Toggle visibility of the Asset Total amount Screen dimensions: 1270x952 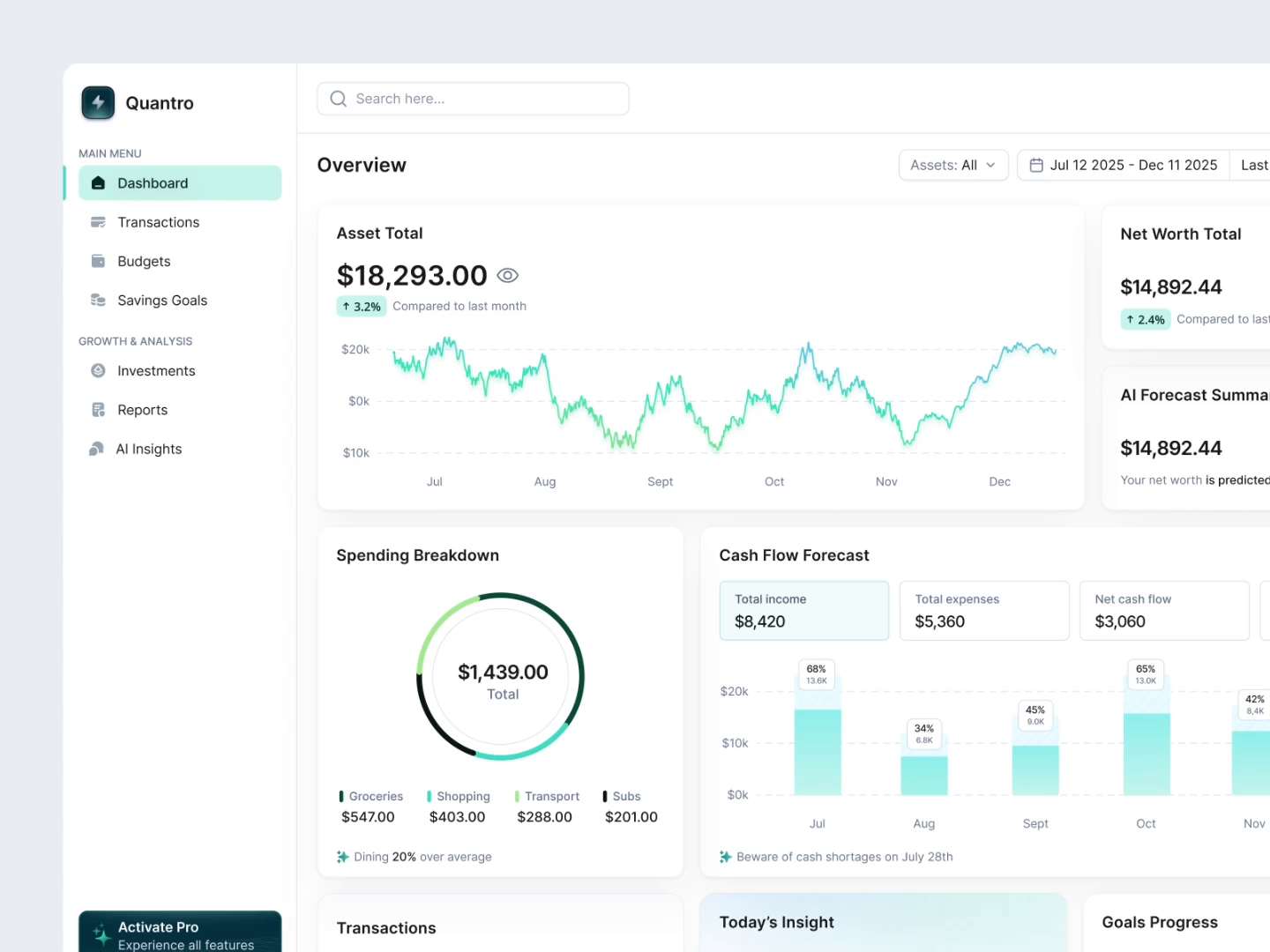tap(507, 275)
